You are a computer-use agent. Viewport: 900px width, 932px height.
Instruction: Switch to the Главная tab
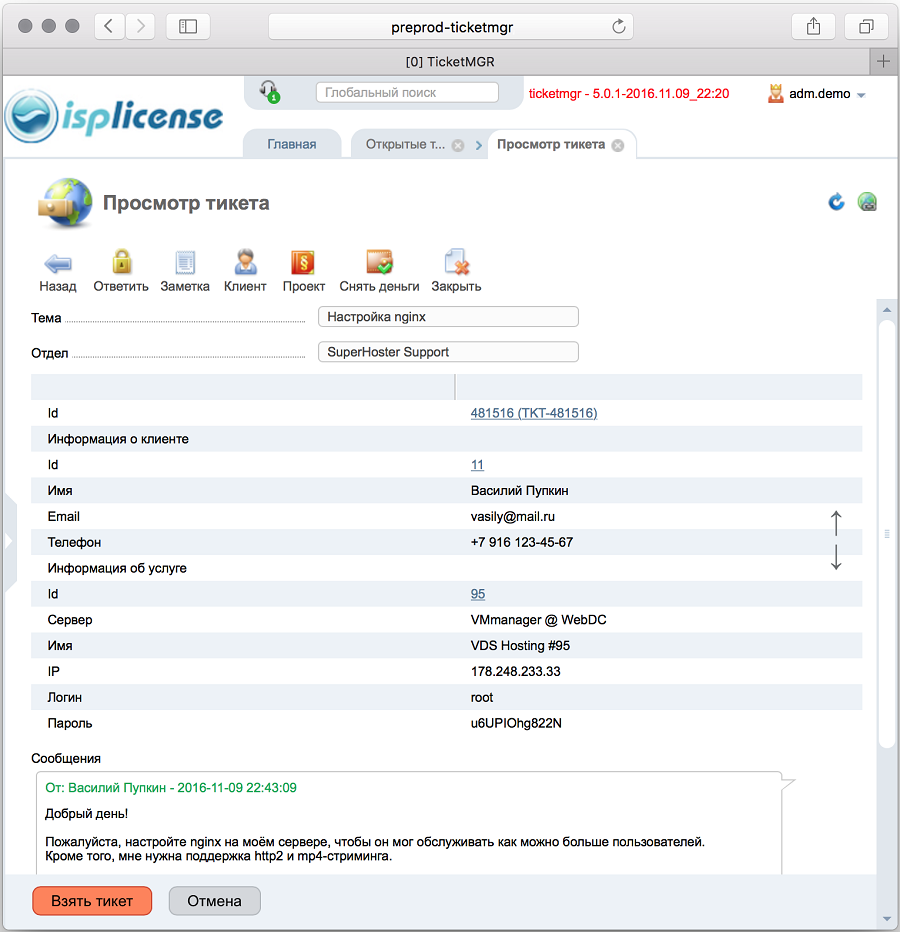pos(292,143)
